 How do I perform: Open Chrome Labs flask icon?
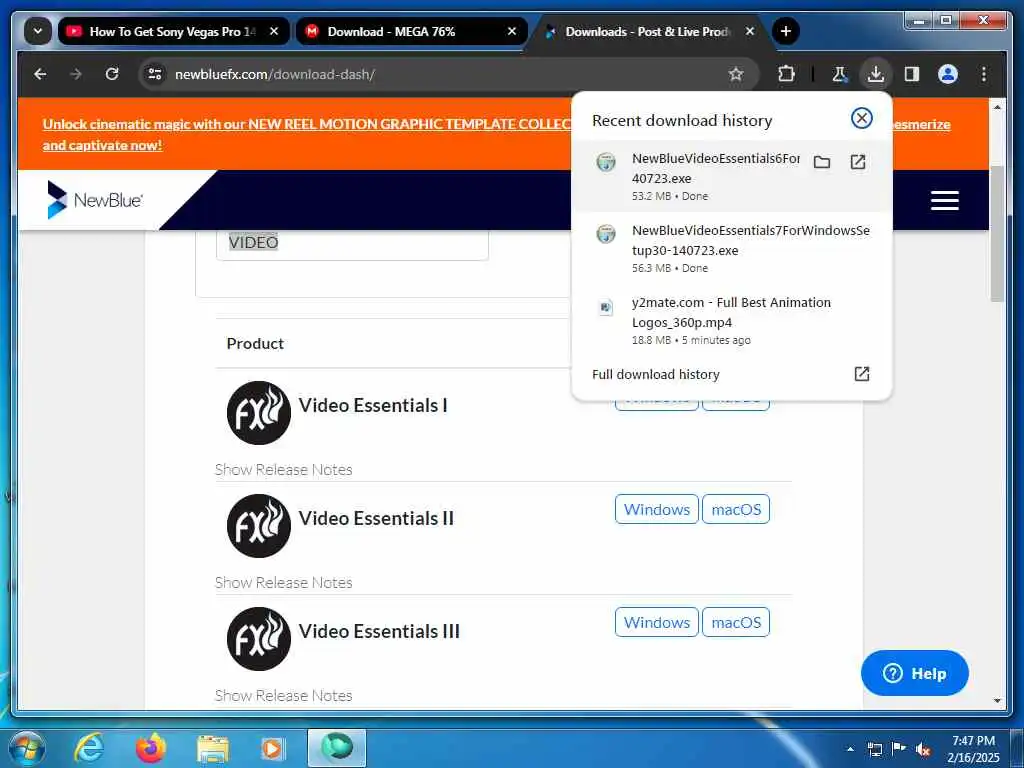click(x=839, y=74)
